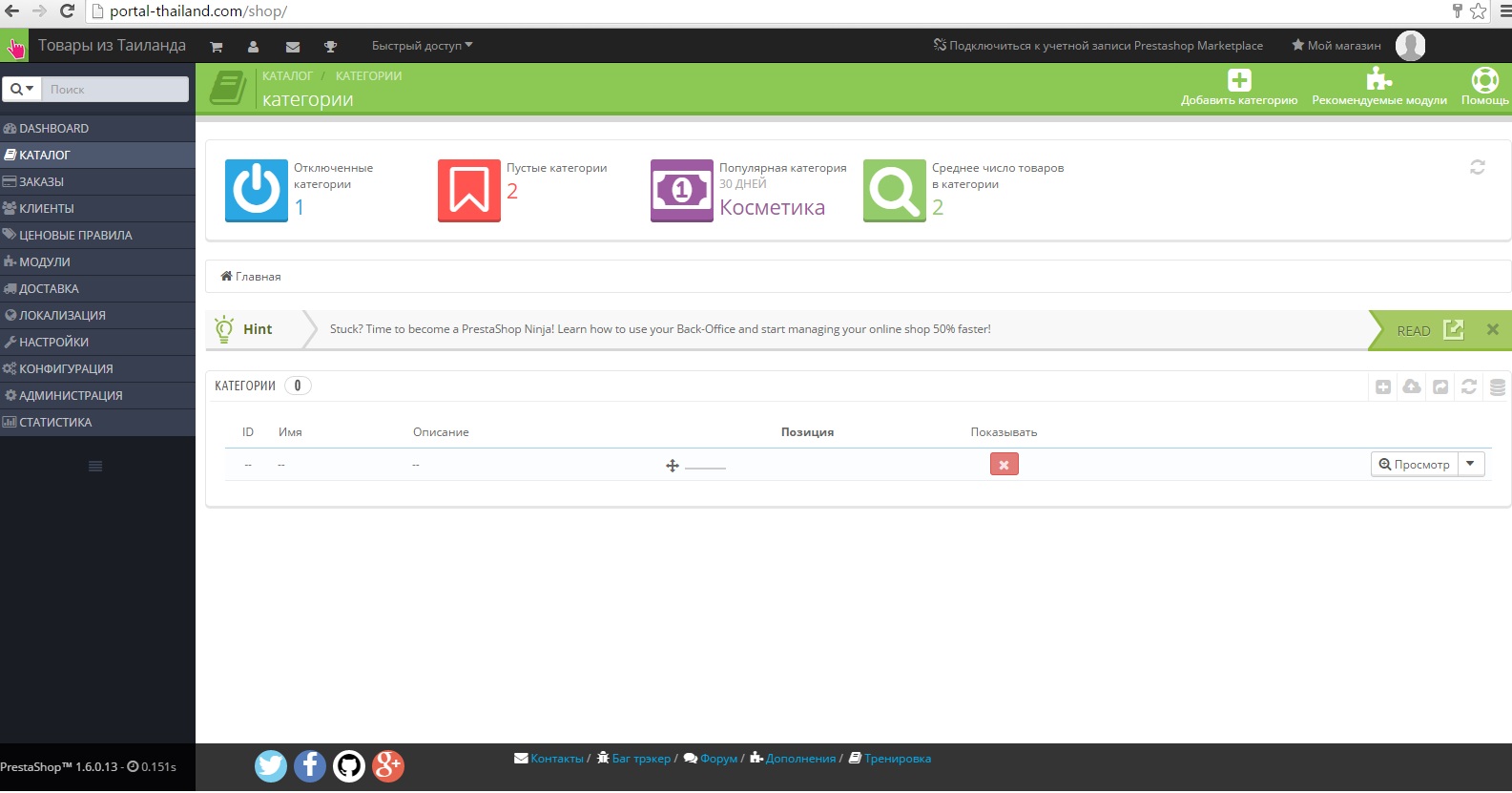The width and height of the screenshot is (1512, 793).
Task: Open the user avatar menu
Action: (1410, 46)
